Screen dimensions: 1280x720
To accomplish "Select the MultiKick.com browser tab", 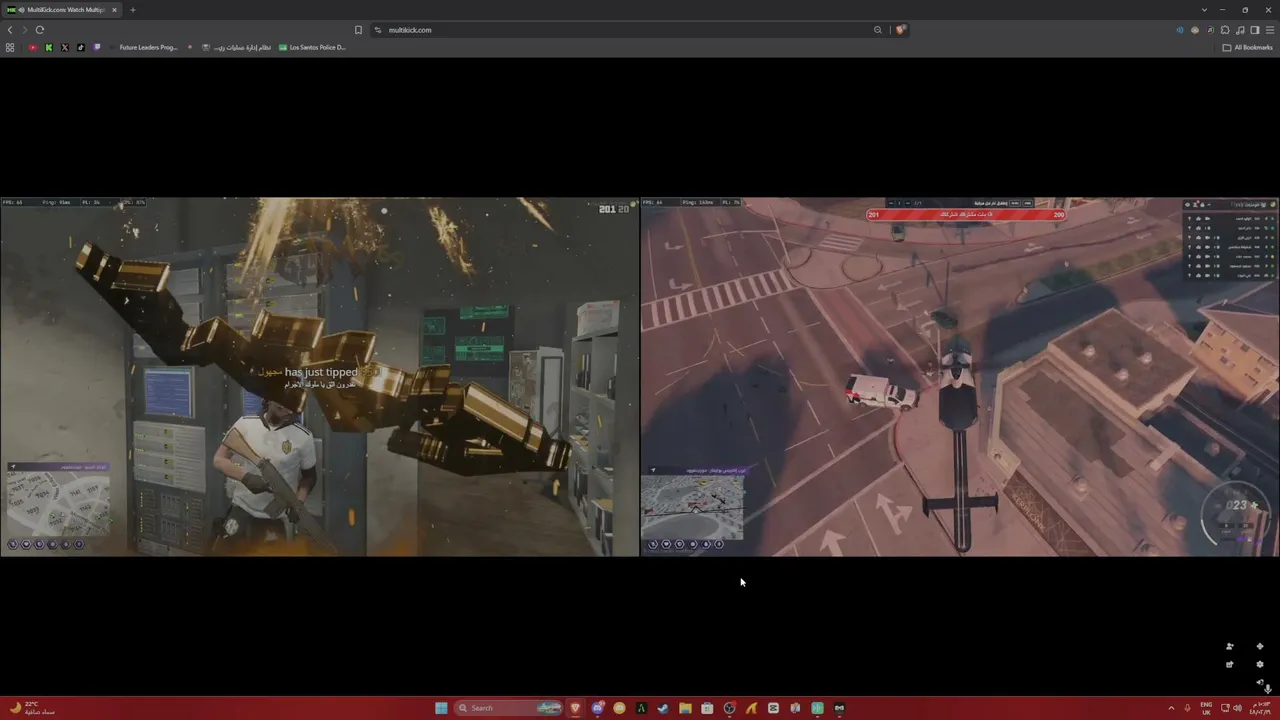I will click(62, 10).
